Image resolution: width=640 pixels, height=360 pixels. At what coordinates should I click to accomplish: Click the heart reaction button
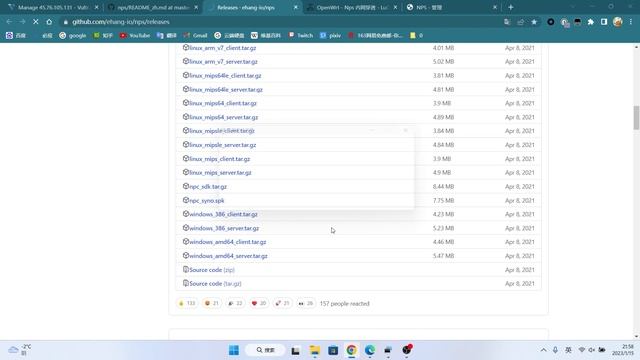(x=259, y=303)
